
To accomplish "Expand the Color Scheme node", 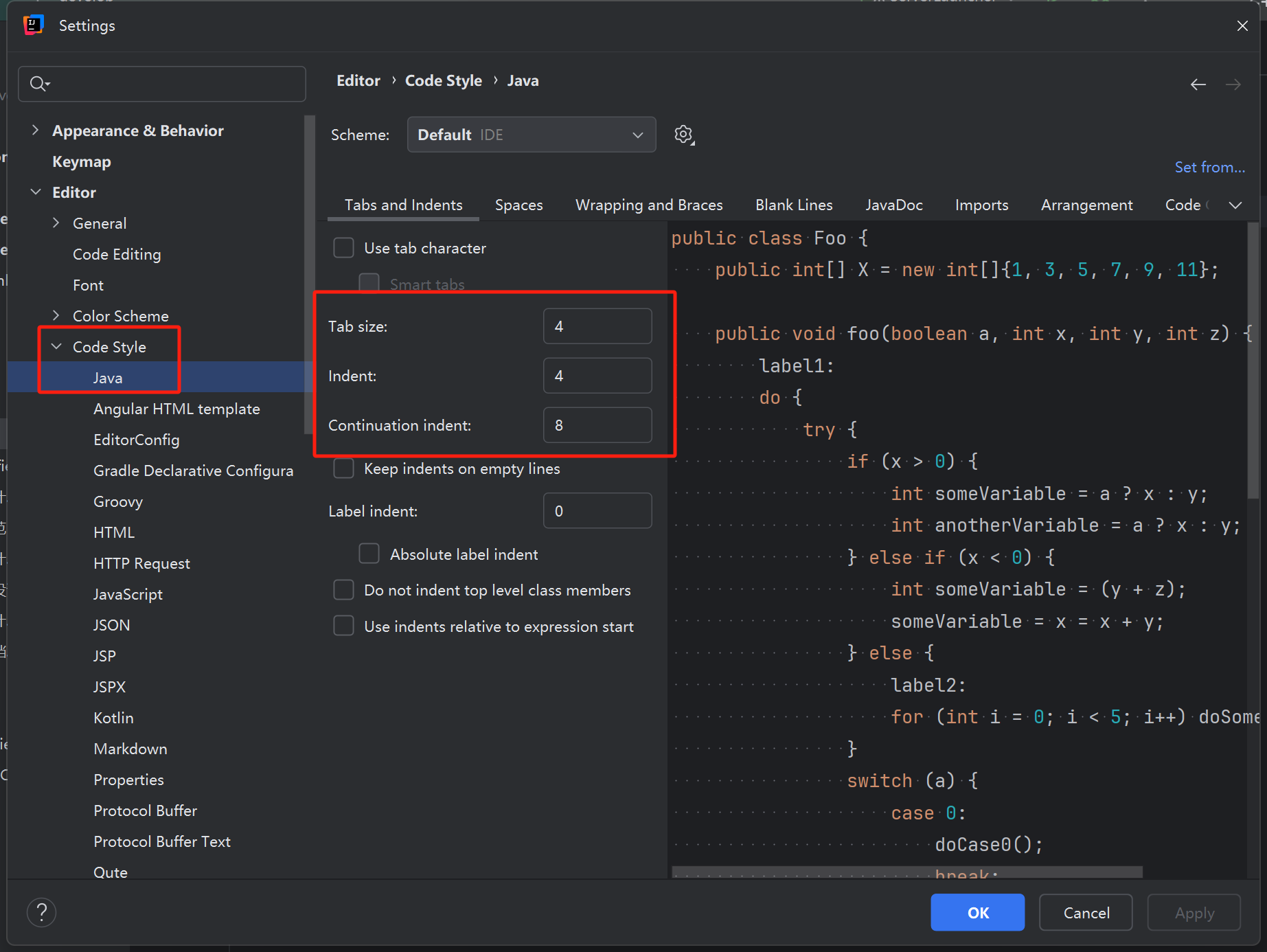I will pyautogui.click(x=56, y=315).
